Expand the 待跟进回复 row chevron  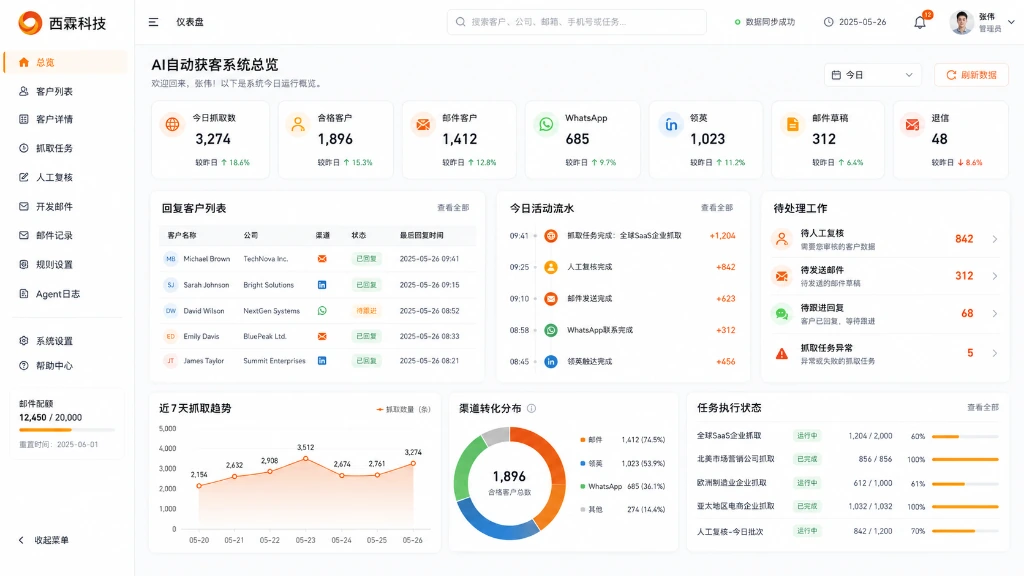click(x=995, y=313)
